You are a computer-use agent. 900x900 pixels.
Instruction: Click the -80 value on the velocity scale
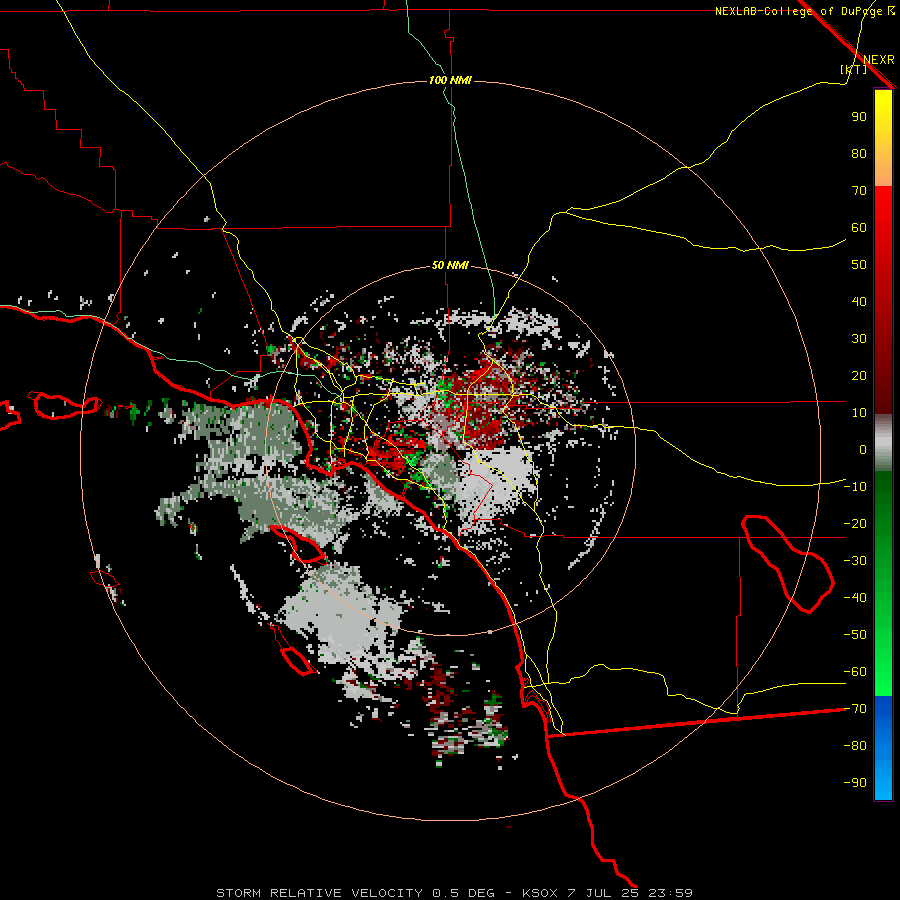click(x=855, y=746)
